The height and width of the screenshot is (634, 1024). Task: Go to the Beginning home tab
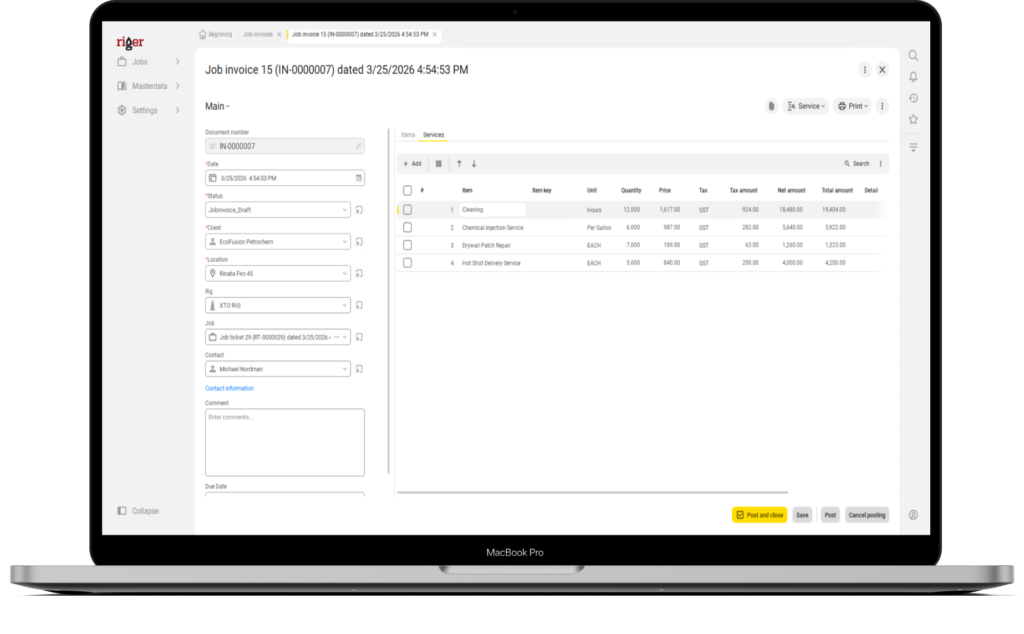pyautogui.click(x=216, y=35)
